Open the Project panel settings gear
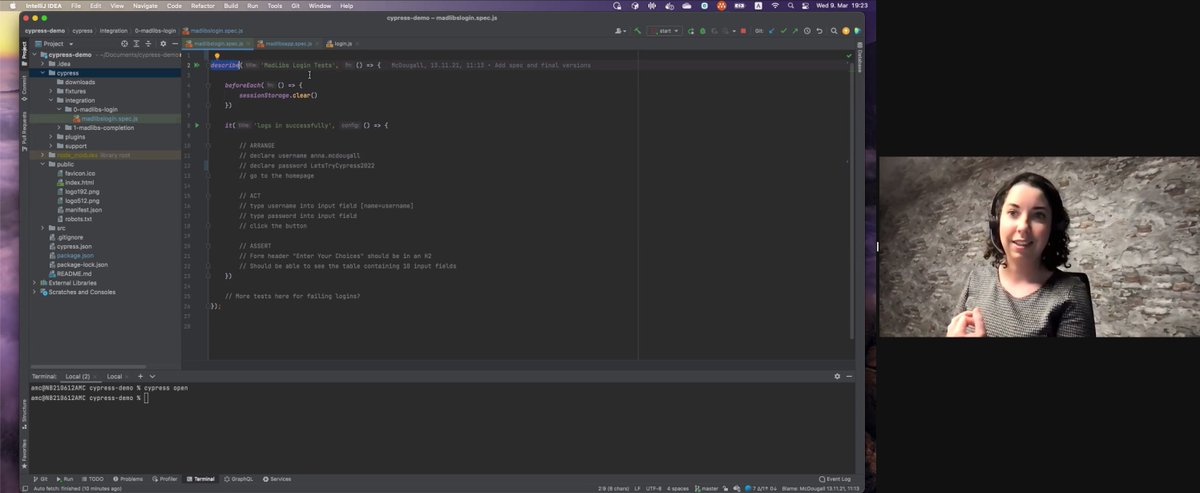 pyautogui.click(x=162, y=44)
